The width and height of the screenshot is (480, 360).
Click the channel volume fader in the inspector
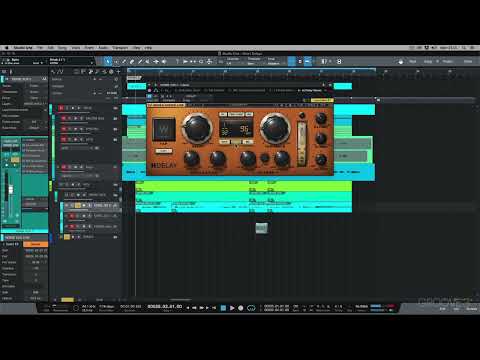click(11, 190)
